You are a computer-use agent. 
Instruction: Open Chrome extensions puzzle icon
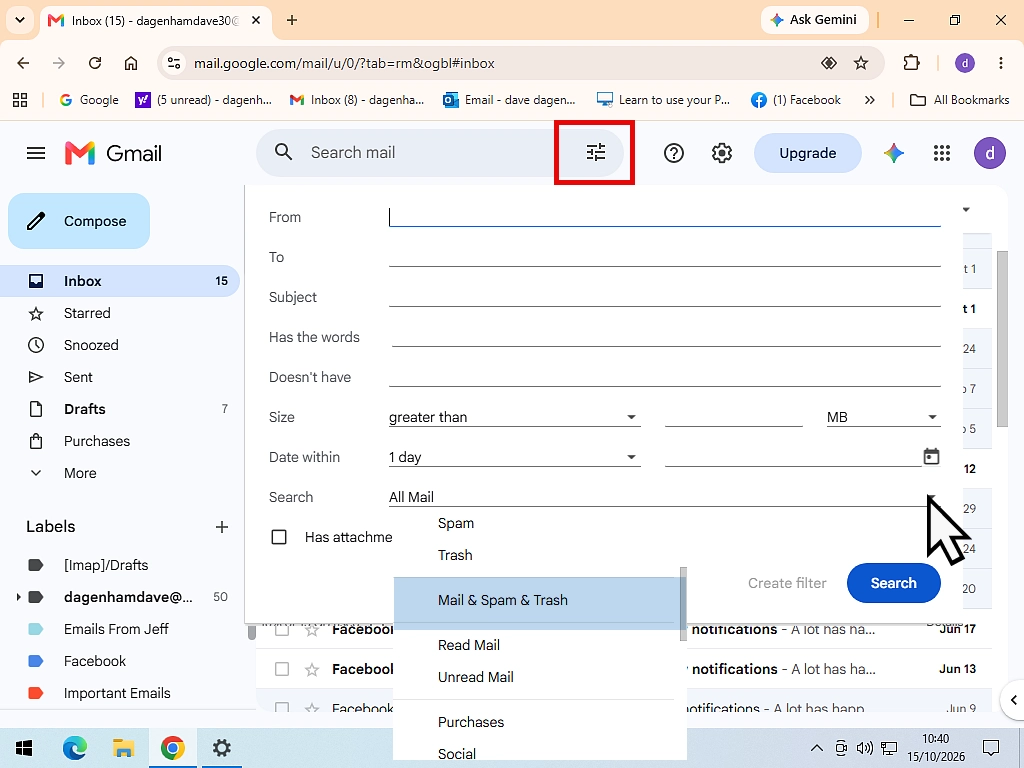pyautogui.click(x=911, y=63)
